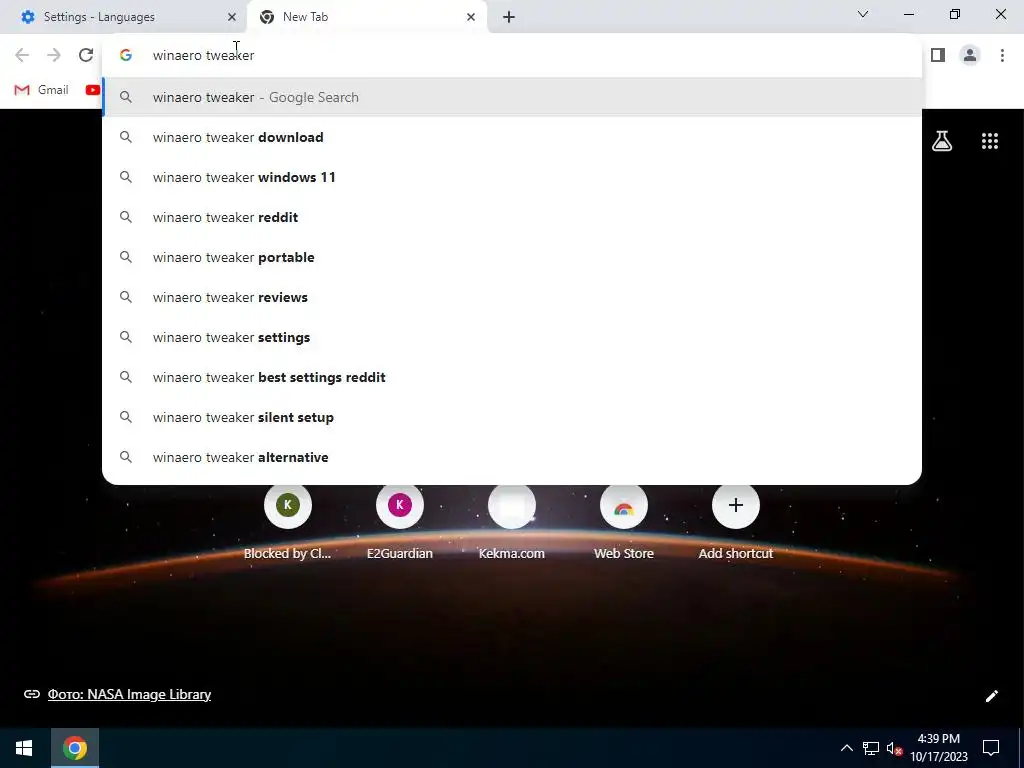Choose 'winaero tweaker best settings reddit' suggestion
Screen dimensions: 1024x768
512,377
